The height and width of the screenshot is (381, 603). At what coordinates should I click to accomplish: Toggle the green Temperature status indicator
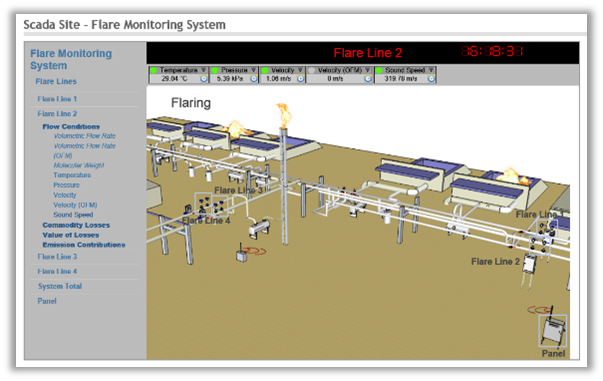[154, 70]
